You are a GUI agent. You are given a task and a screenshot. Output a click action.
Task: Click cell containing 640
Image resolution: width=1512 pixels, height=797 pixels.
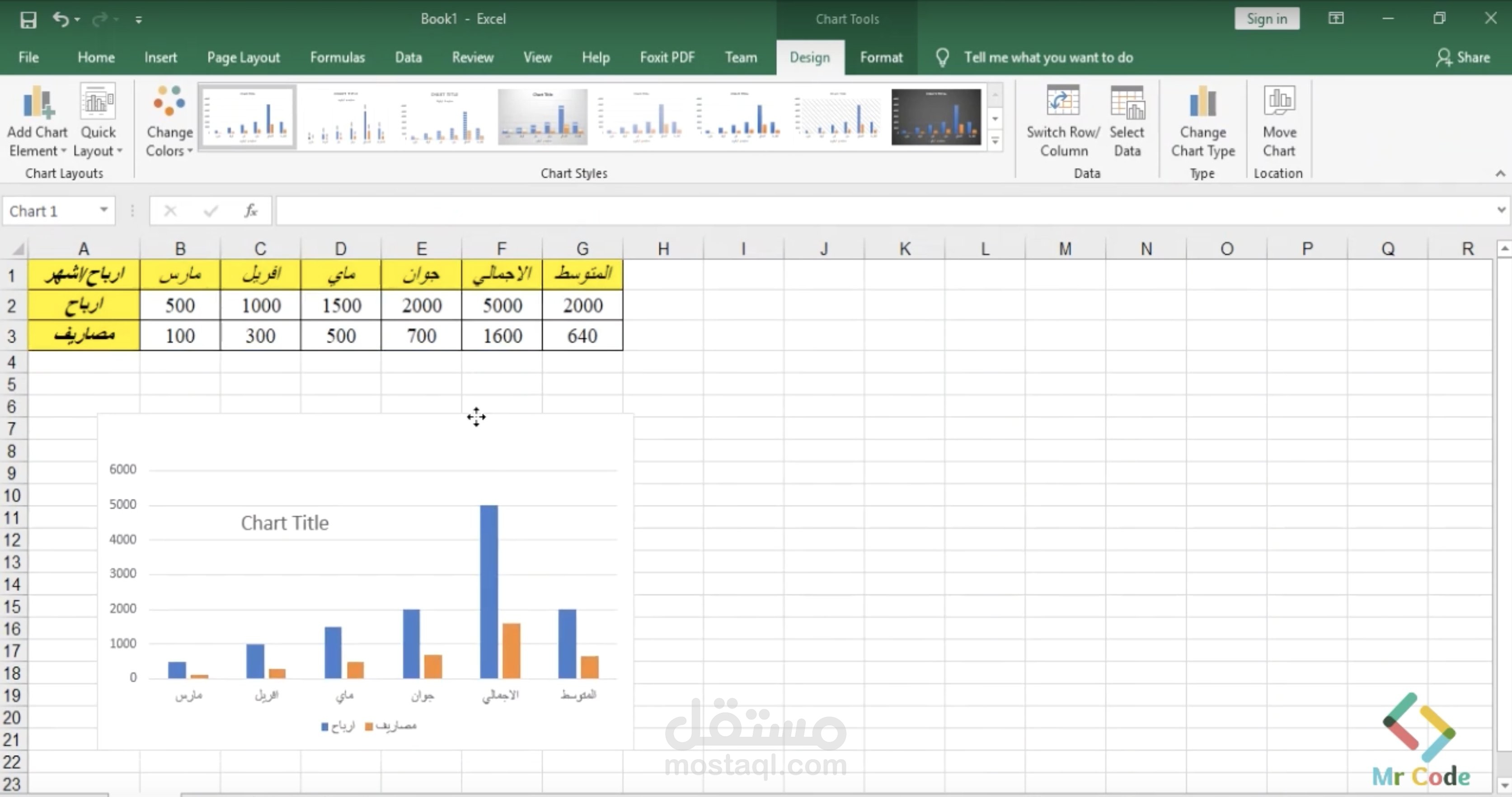582,336
